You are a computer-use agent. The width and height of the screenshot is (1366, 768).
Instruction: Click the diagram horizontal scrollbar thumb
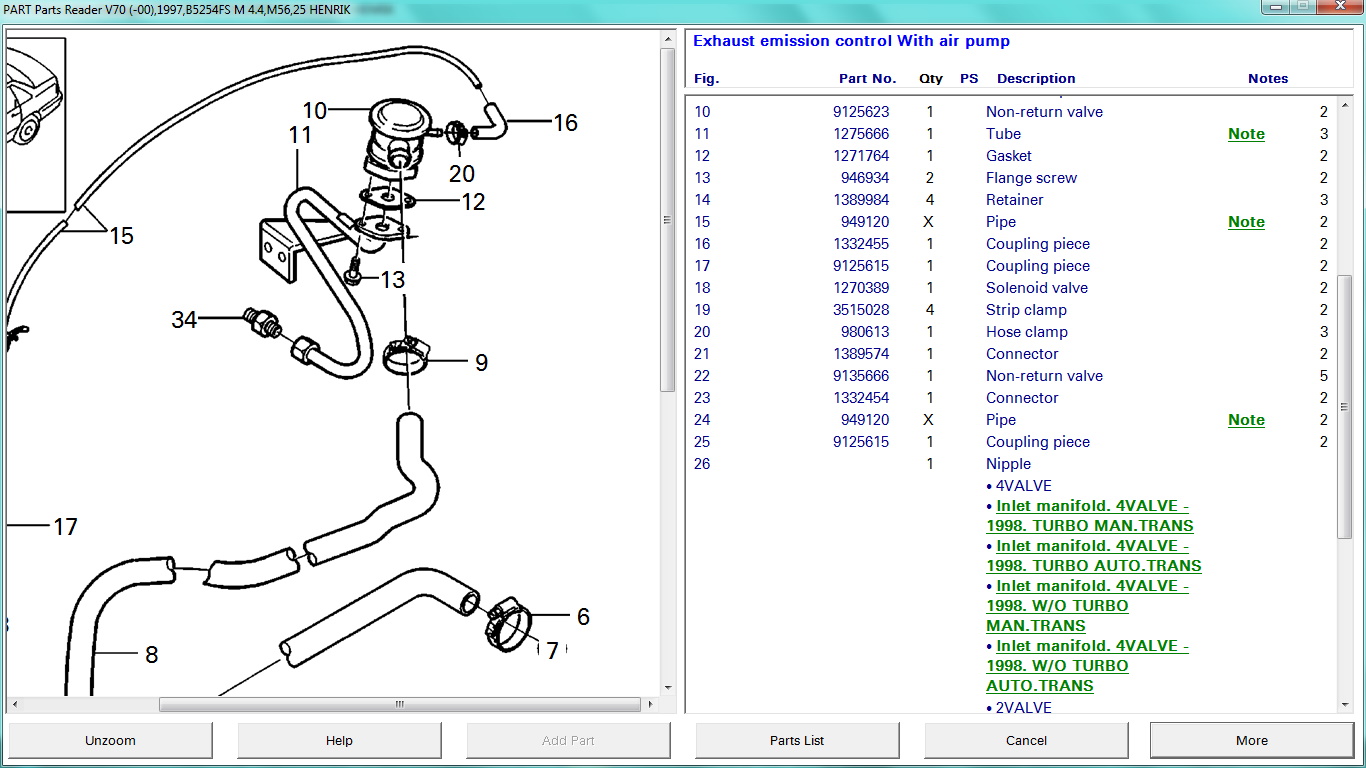tap(400, 704)
